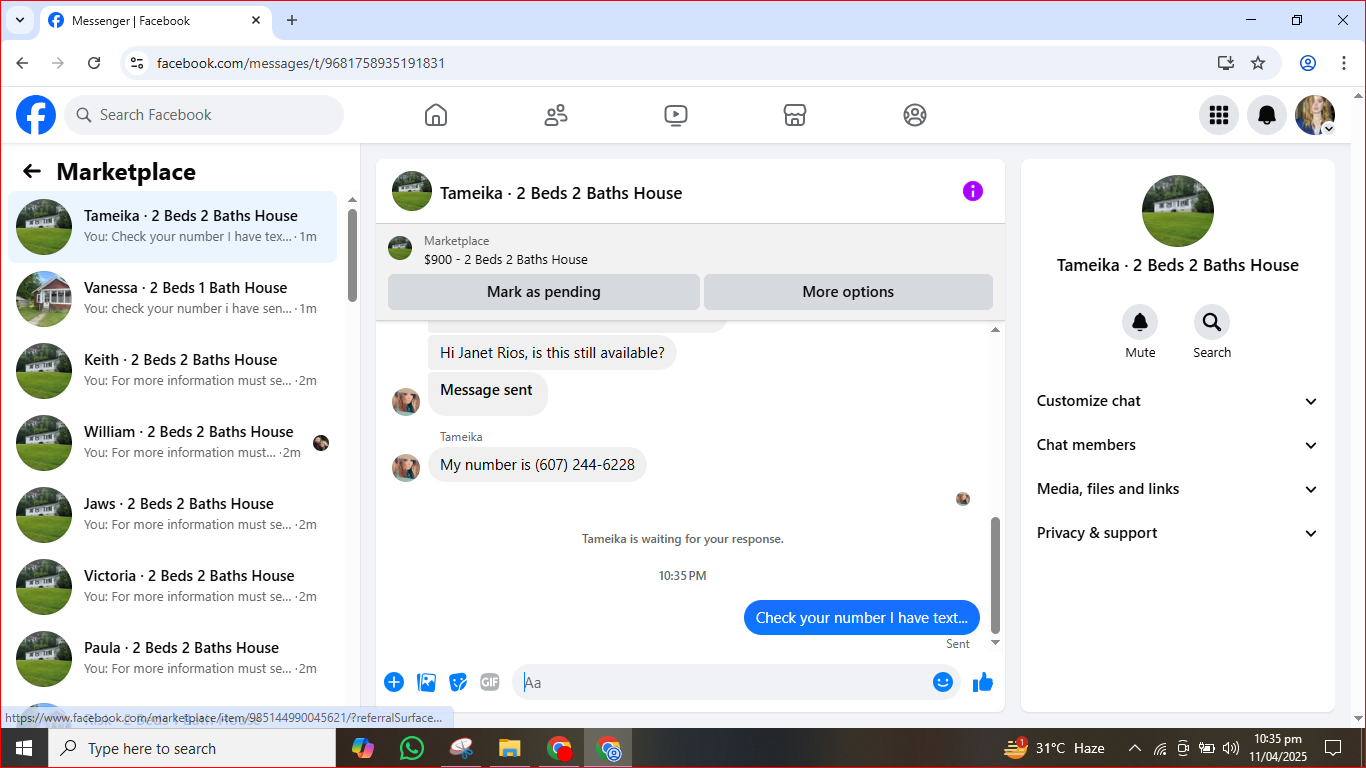Click the large listing photo in right panel
The image size is (1366, 768).
coord(1178,211)
